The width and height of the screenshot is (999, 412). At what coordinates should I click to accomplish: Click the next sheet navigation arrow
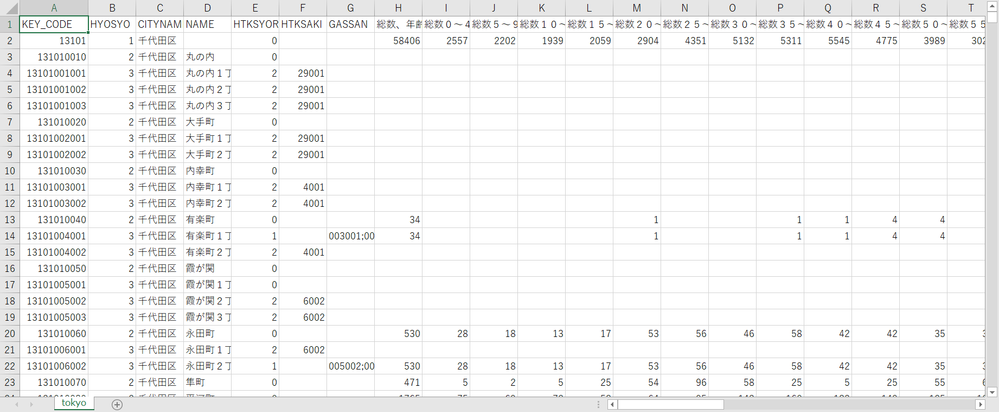[x=33, y=404]
